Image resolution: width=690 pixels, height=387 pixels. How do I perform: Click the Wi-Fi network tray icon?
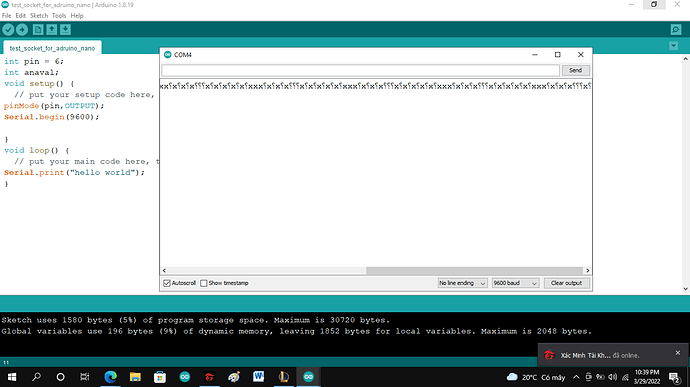coord(625,377)
